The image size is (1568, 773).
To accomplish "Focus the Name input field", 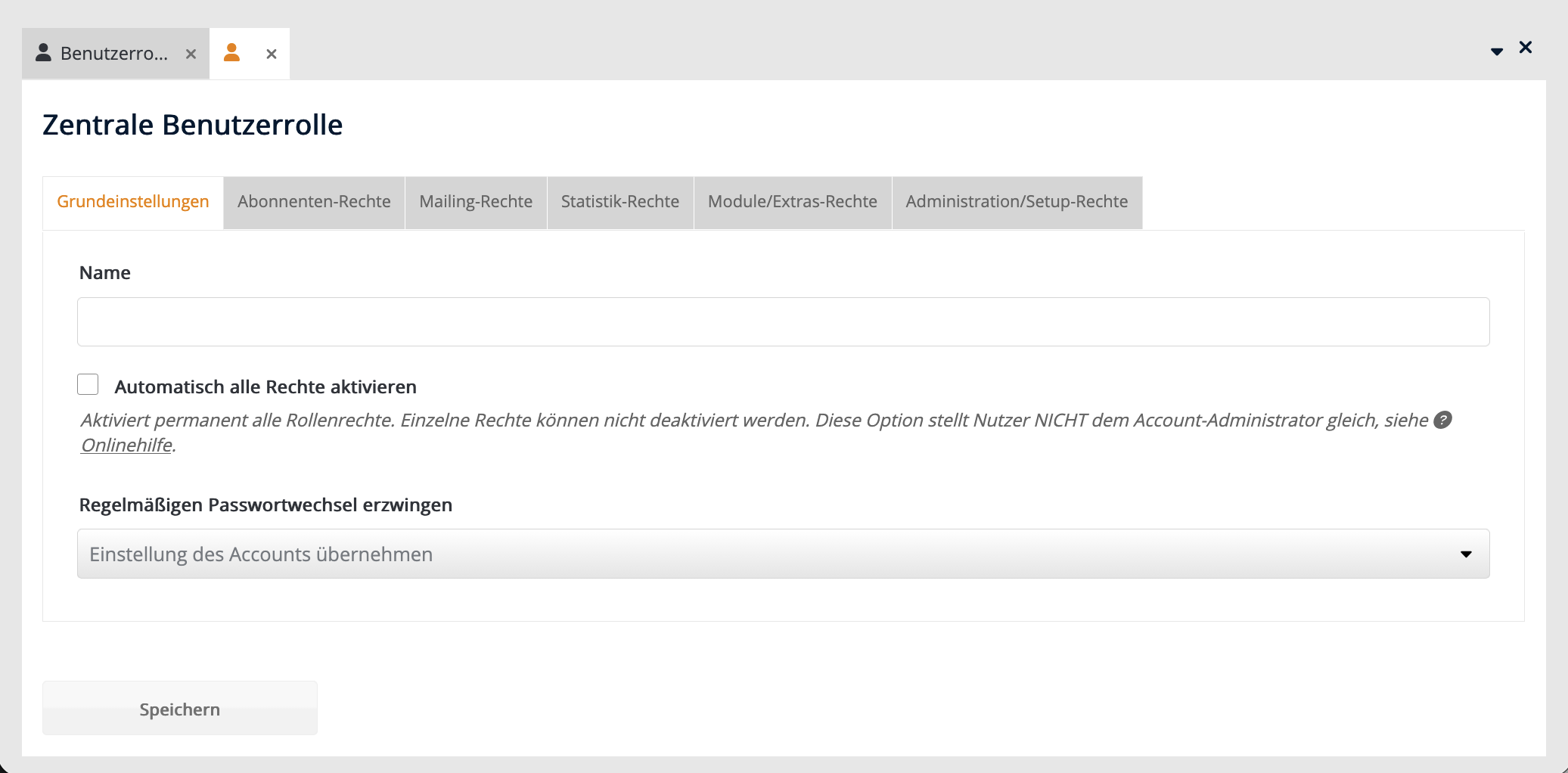I will [x=782, y=322].
